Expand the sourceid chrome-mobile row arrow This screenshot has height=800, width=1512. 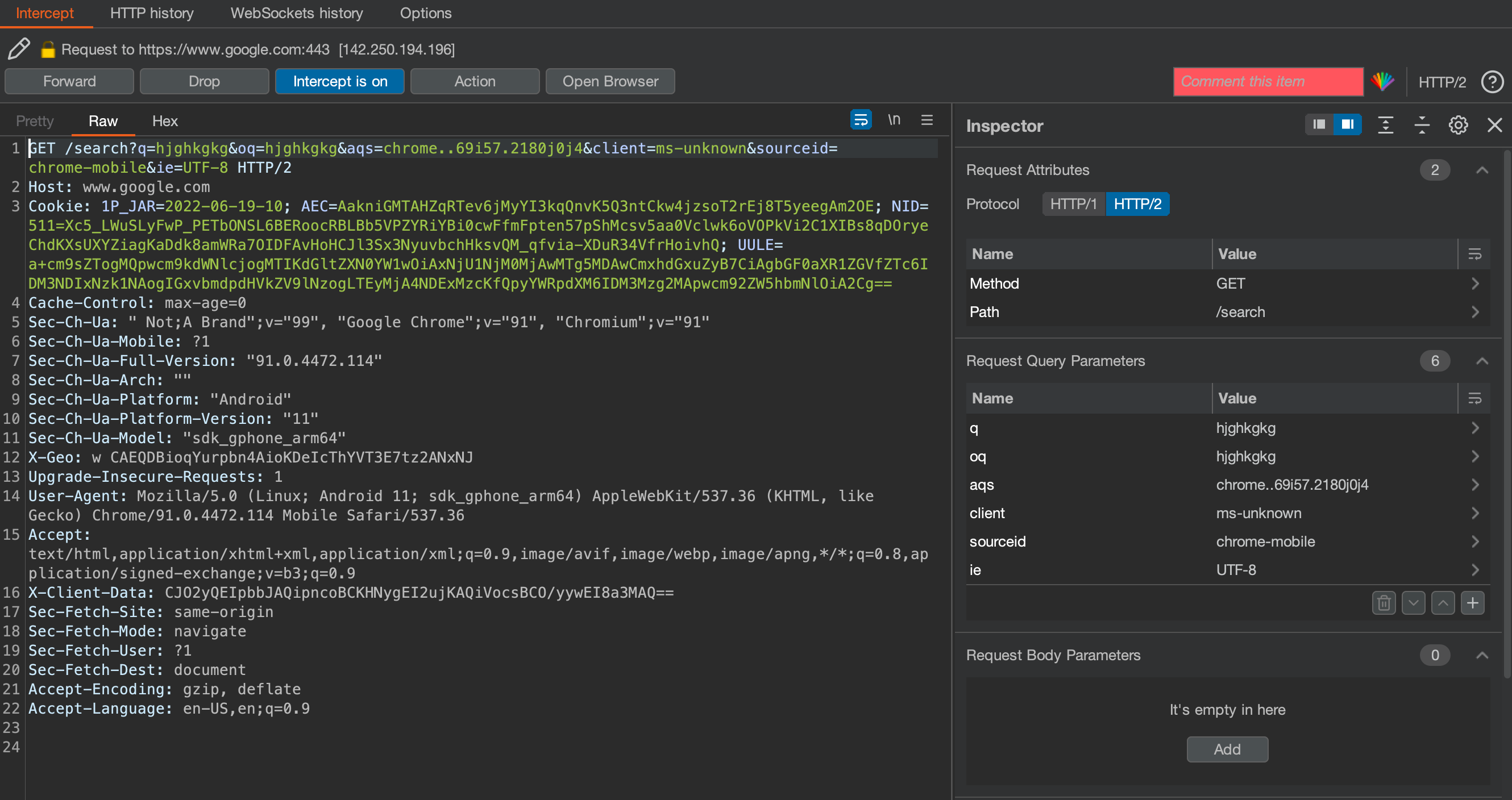(x=1475, y=541)
